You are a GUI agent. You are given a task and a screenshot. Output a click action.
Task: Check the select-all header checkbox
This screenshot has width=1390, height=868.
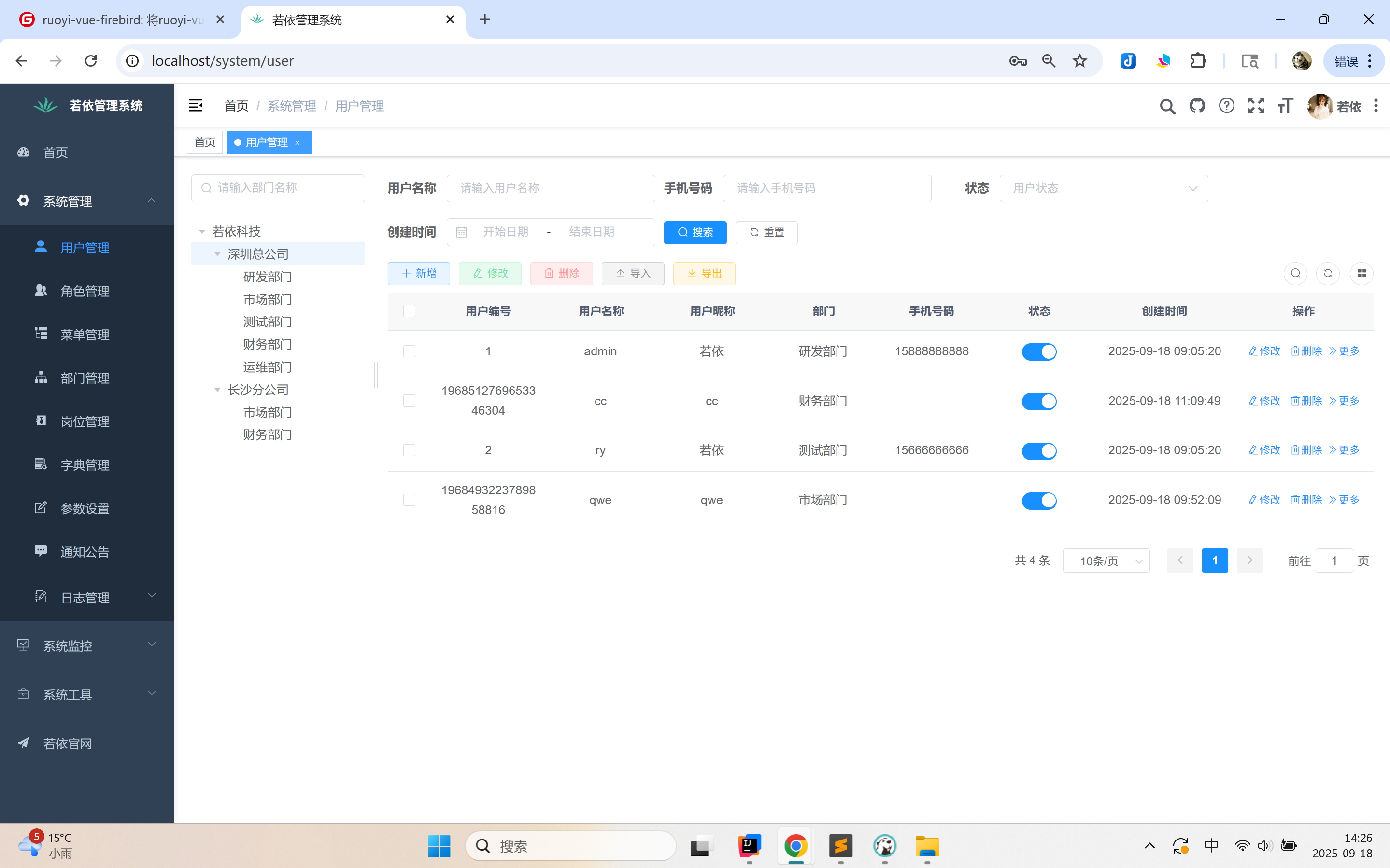(409, 311)
